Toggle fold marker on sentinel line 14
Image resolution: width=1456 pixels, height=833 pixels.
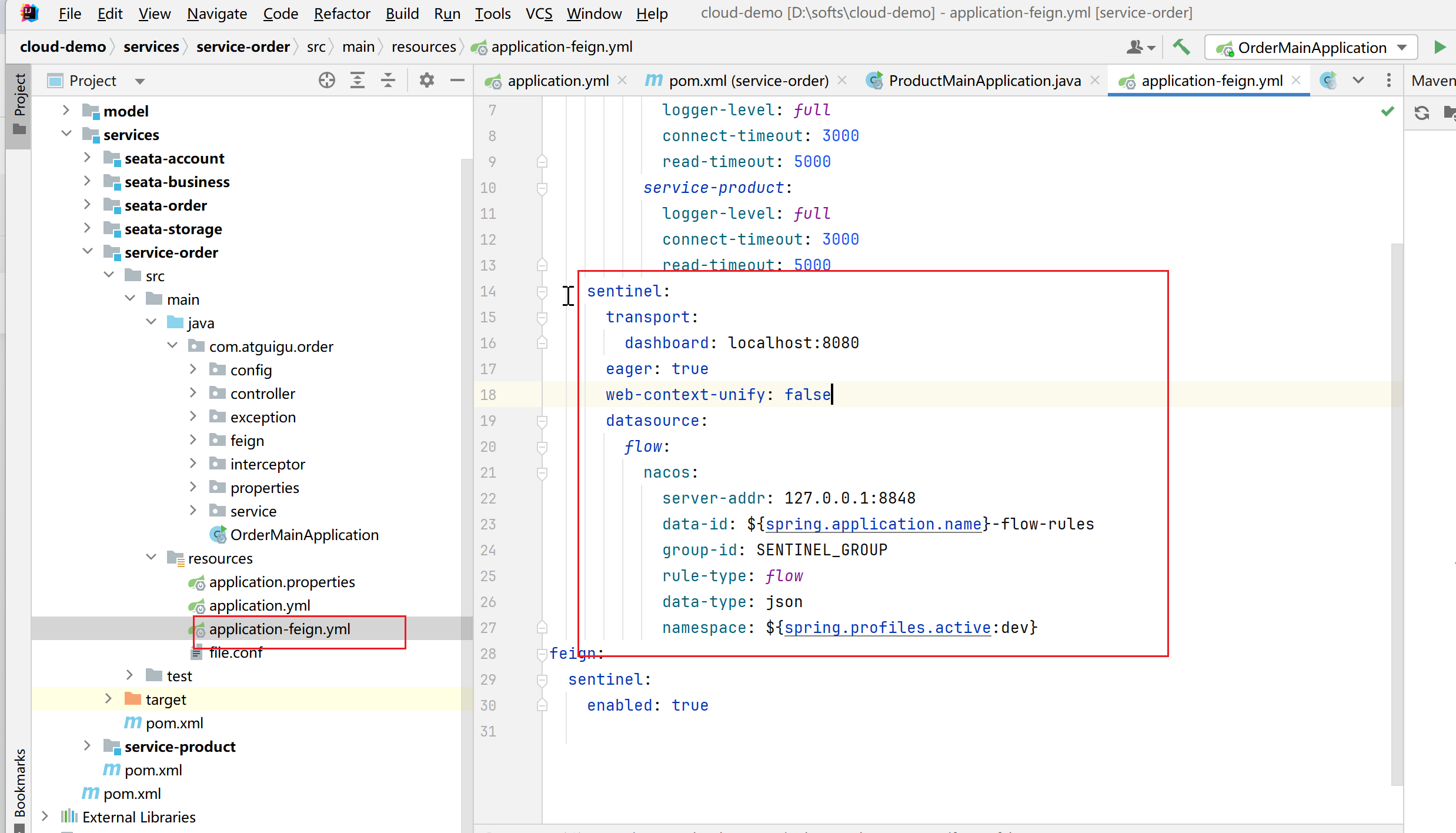pos(542,291)
